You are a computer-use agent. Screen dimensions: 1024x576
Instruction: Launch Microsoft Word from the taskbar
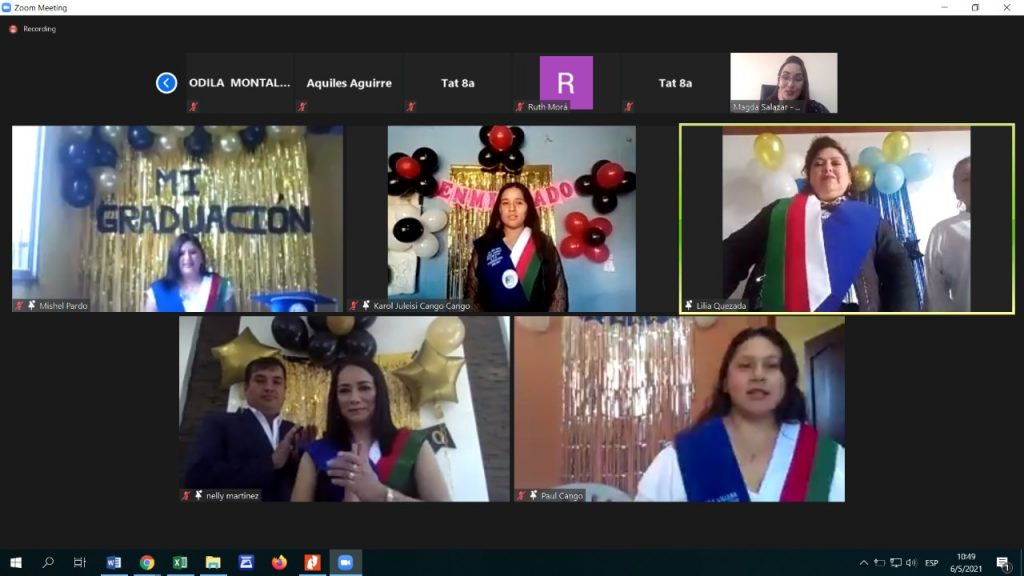[113, 561]
